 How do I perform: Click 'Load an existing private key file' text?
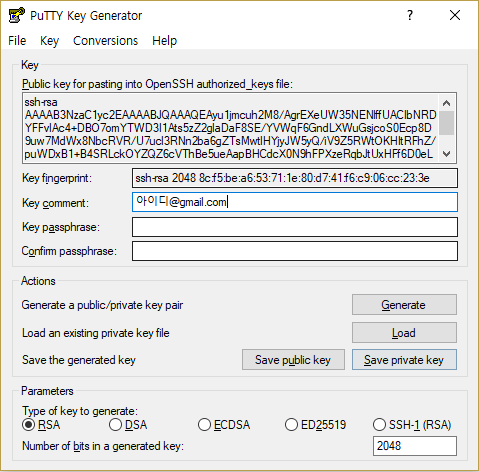coord(96,333)
